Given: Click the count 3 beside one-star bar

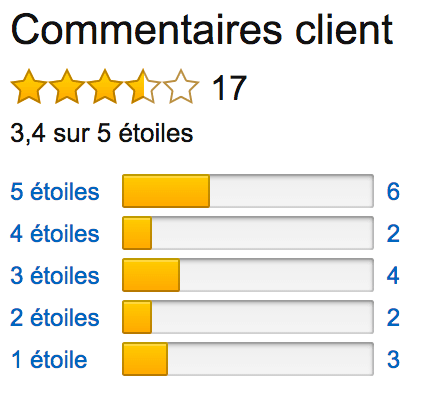Looking at the screenshot, I should (393, 360).
